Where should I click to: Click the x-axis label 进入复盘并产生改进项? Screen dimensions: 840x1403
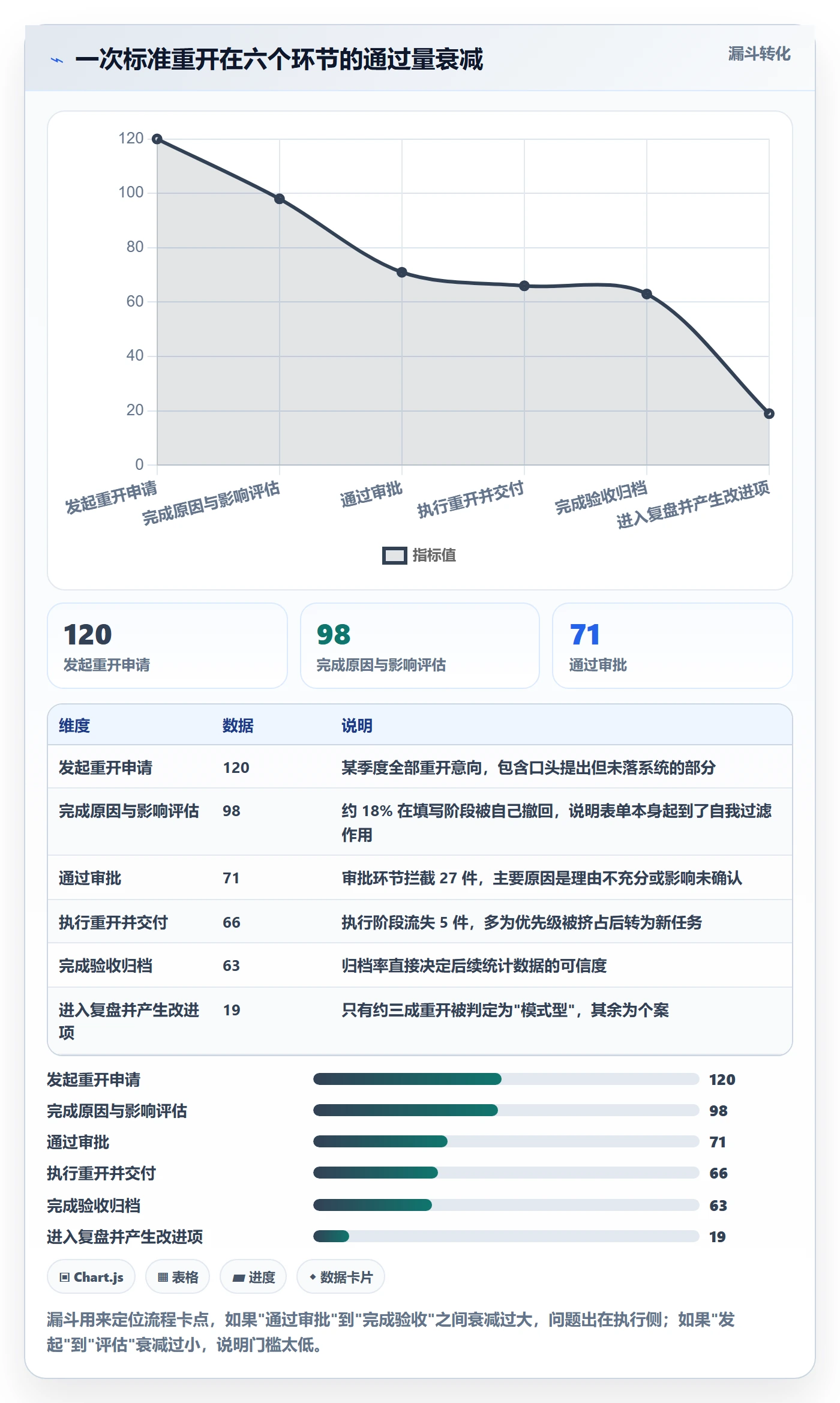click(693, 505)
